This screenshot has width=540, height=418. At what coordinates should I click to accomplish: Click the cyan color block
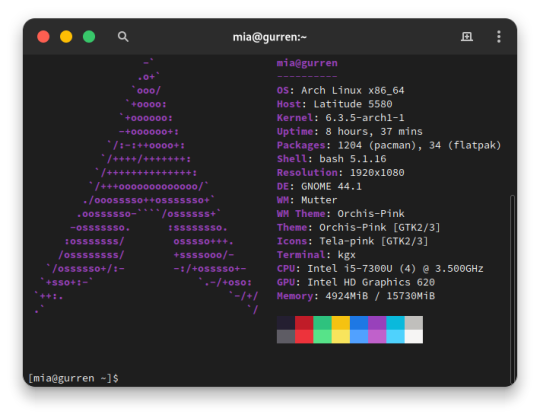395,323
